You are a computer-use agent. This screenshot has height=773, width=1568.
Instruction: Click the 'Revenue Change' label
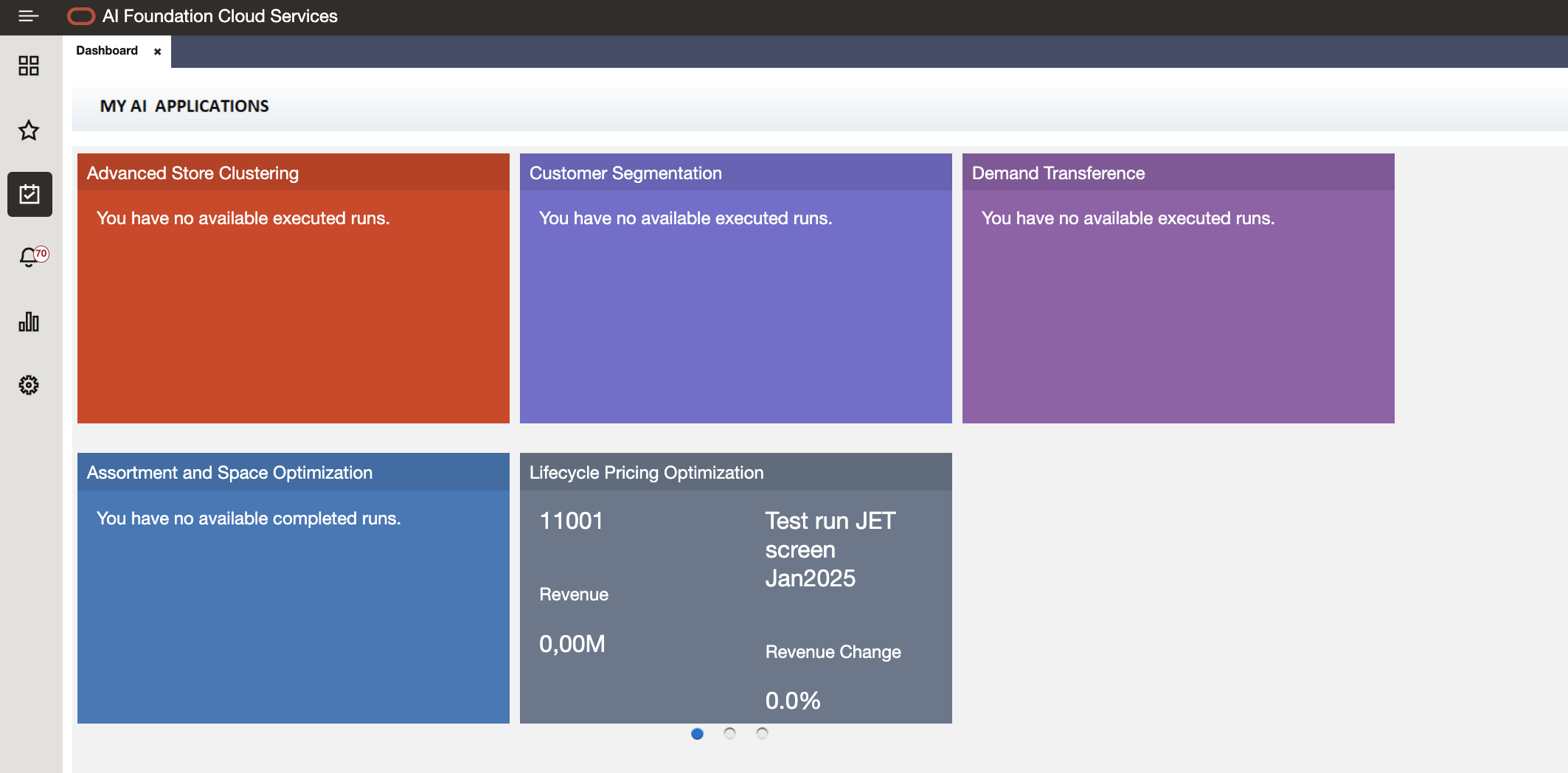pos(833,652)
